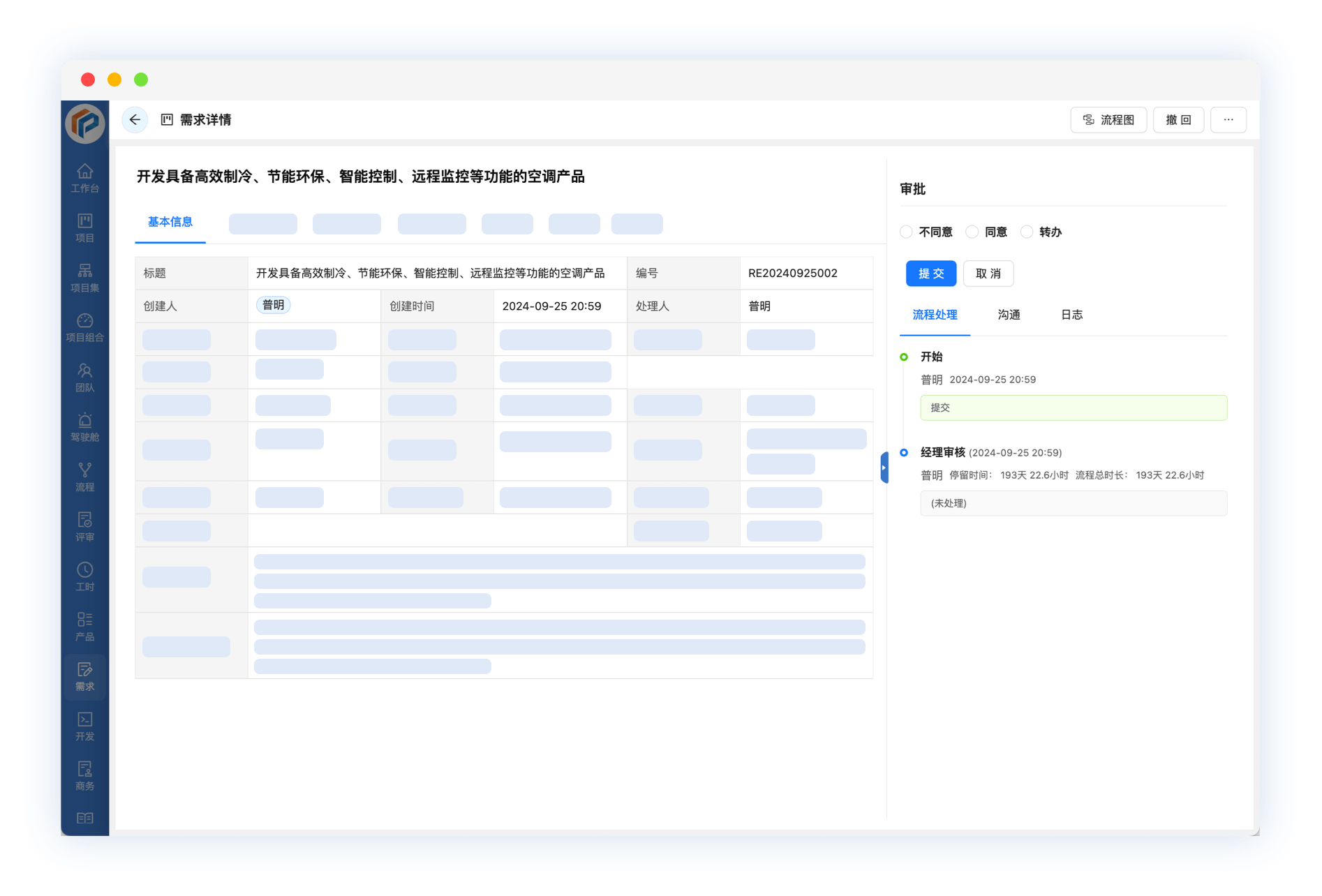Click the 取消 button

click(988, 274)
